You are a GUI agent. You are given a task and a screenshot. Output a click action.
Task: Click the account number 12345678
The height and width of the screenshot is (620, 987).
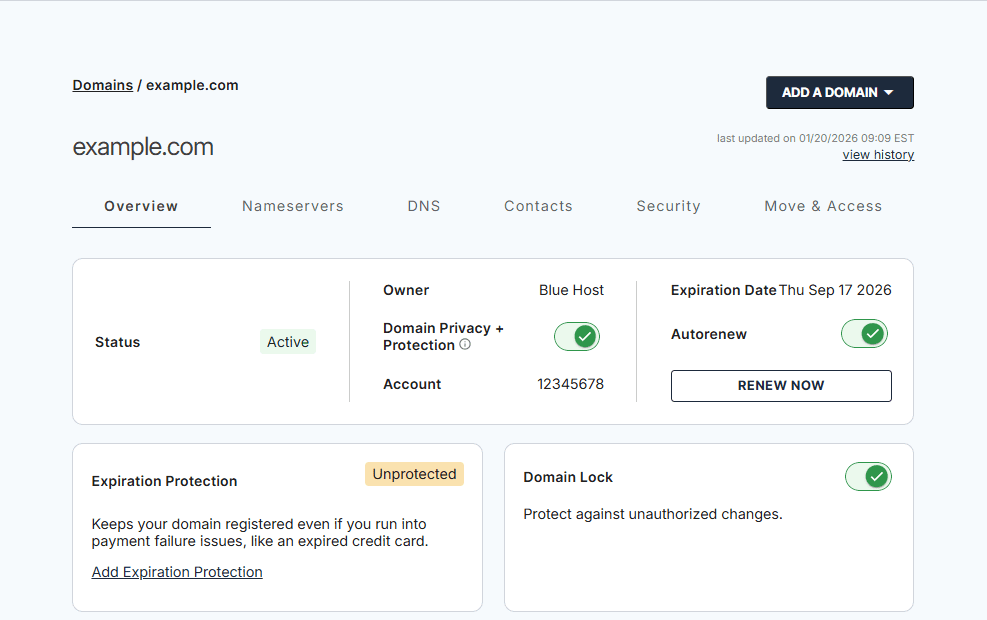pyautogui.click(x=570, y=384)
